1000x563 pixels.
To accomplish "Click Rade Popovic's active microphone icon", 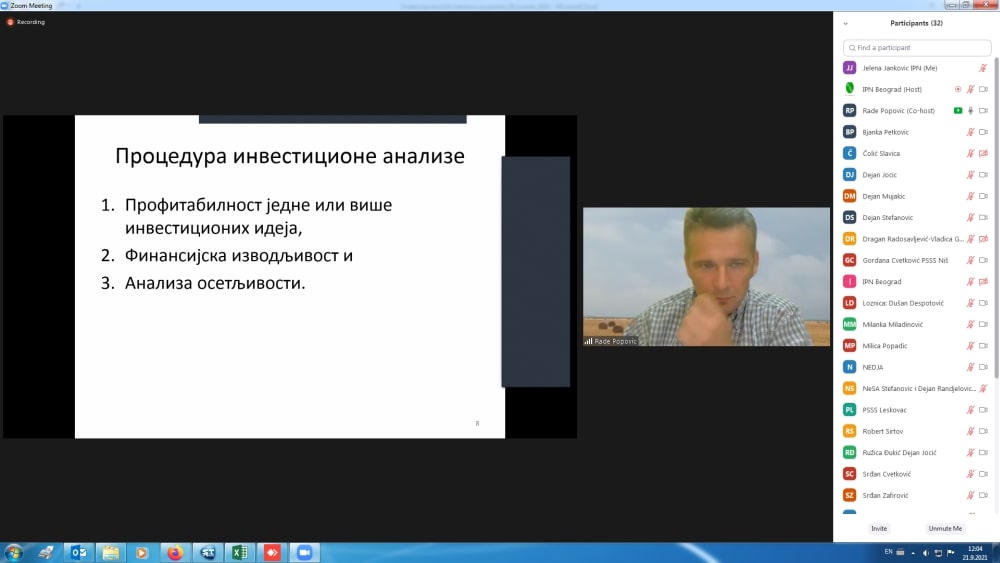I will click(x=971, y=110).
